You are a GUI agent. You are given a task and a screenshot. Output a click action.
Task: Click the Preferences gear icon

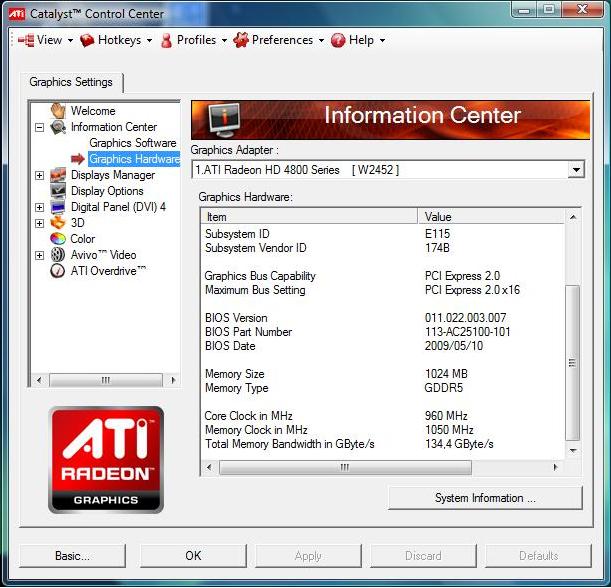[241, 40]
